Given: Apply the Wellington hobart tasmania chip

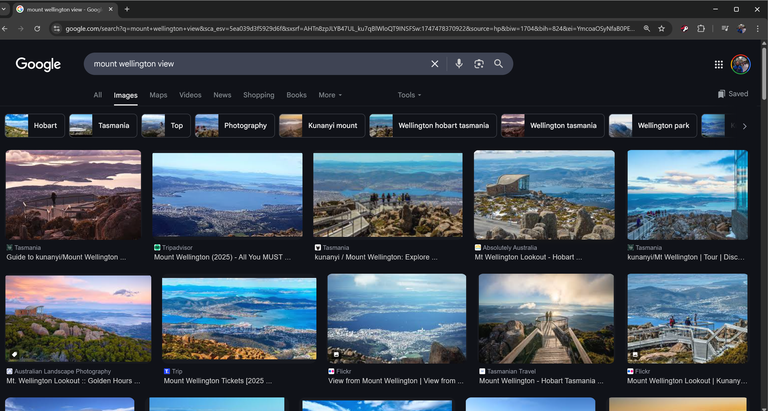Looking at the screenshot, I should (x=433, y=125).
